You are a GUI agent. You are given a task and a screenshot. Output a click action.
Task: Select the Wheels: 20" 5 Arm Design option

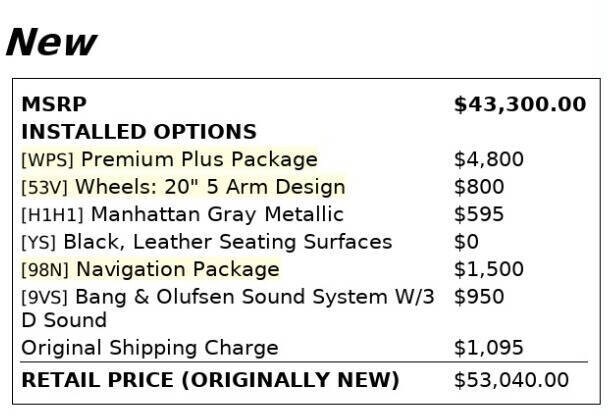(182, 187)
